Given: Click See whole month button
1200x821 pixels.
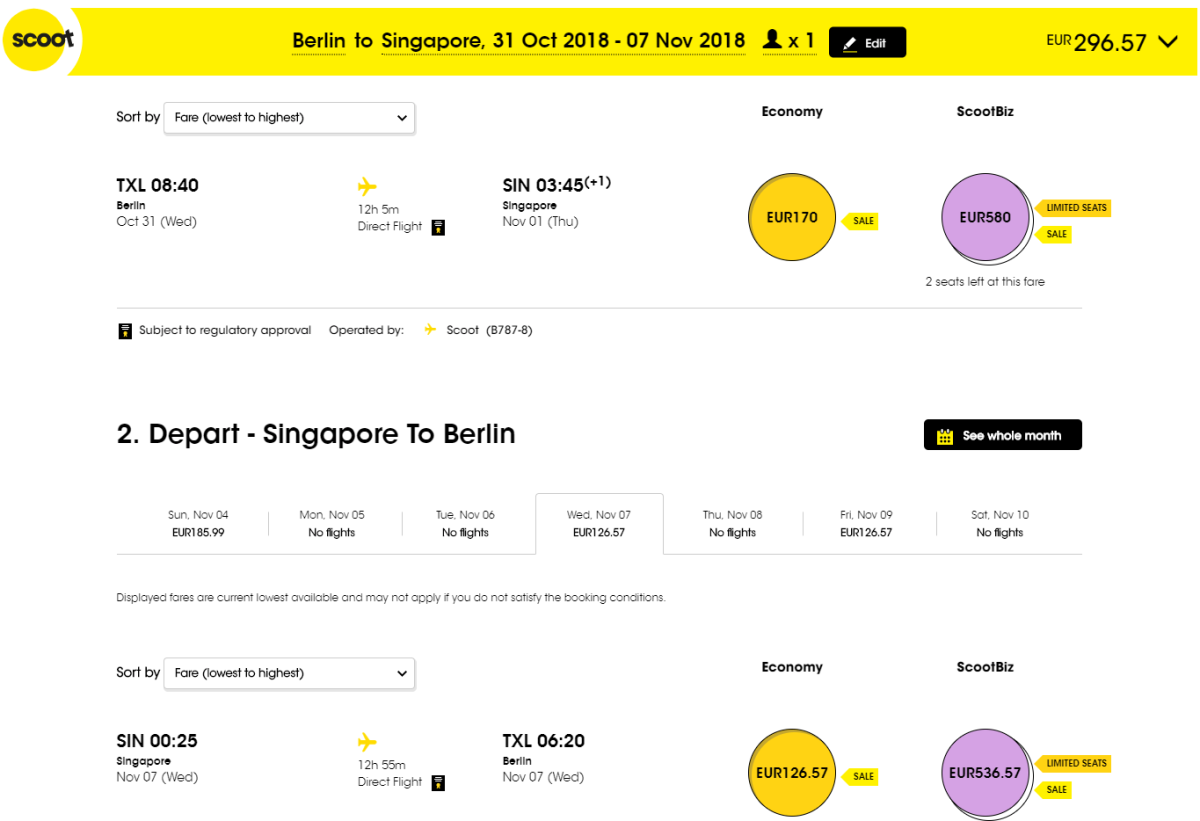Looking at the screenshot, I should (1002, 436).
